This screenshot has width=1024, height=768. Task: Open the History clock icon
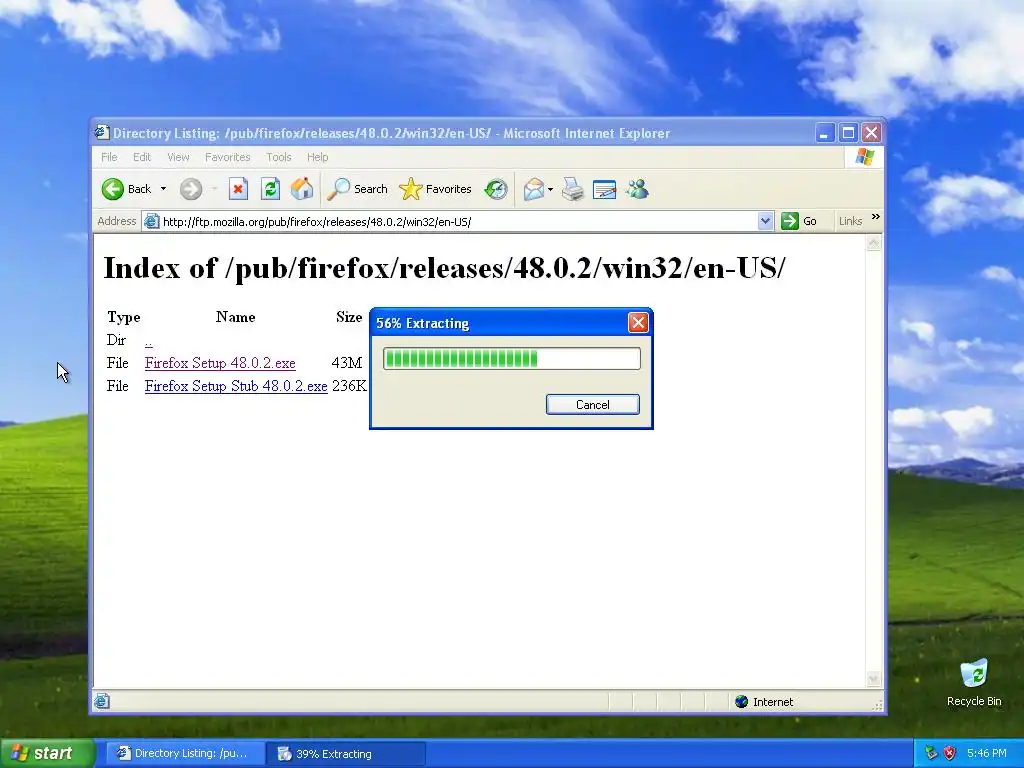coord(496,189)
